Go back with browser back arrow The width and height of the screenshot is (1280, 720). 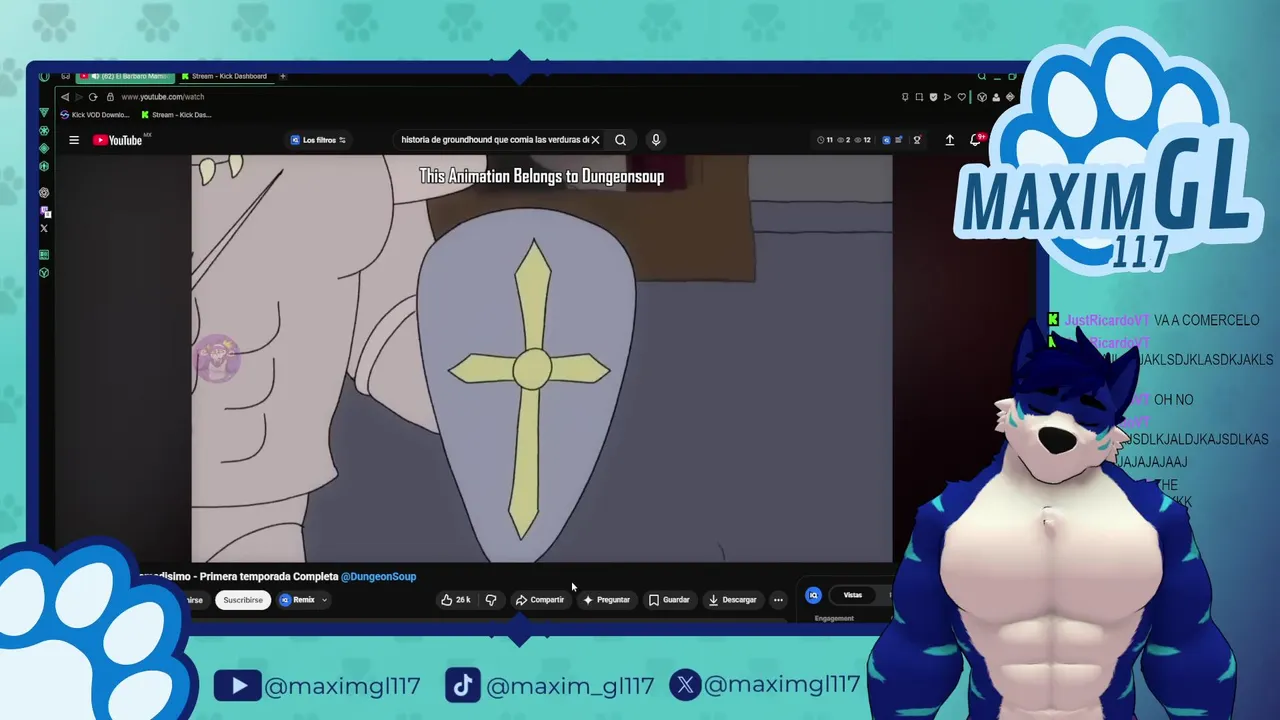(65, 97)
